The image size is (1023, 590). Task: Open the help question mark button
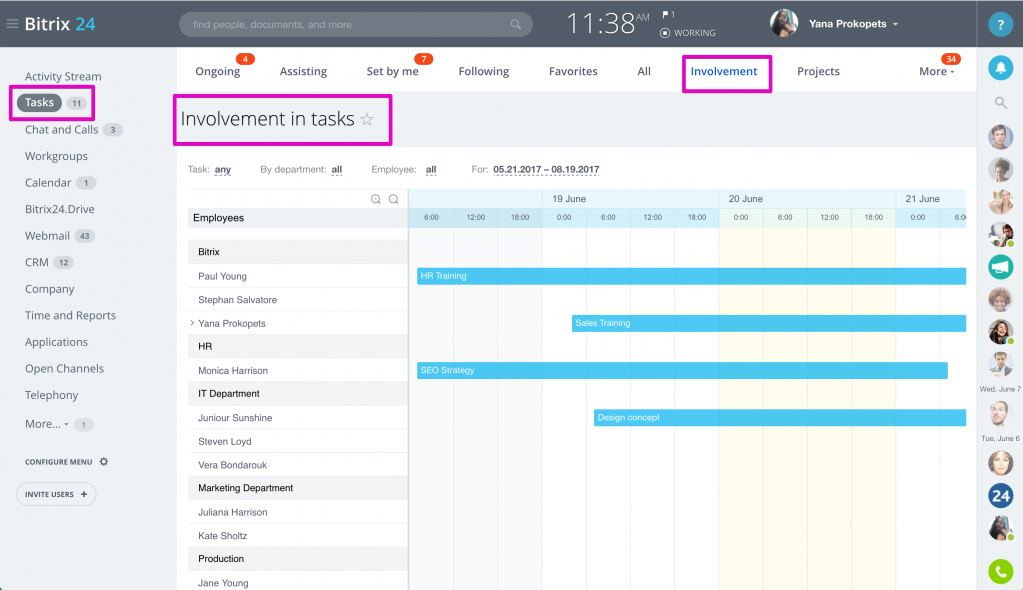[1000, 24]
